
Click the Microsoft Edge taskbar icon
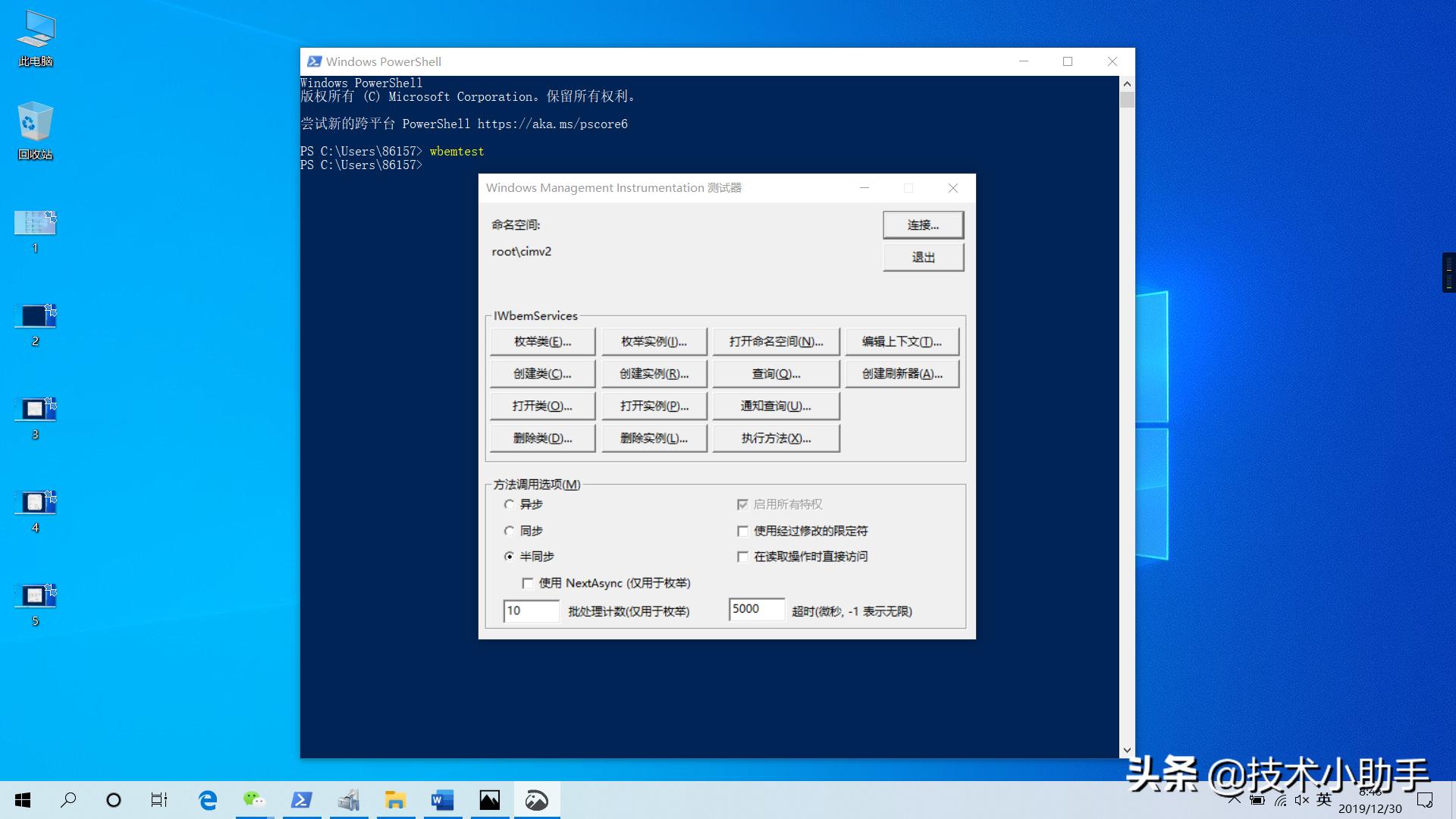tap(207, 800)
